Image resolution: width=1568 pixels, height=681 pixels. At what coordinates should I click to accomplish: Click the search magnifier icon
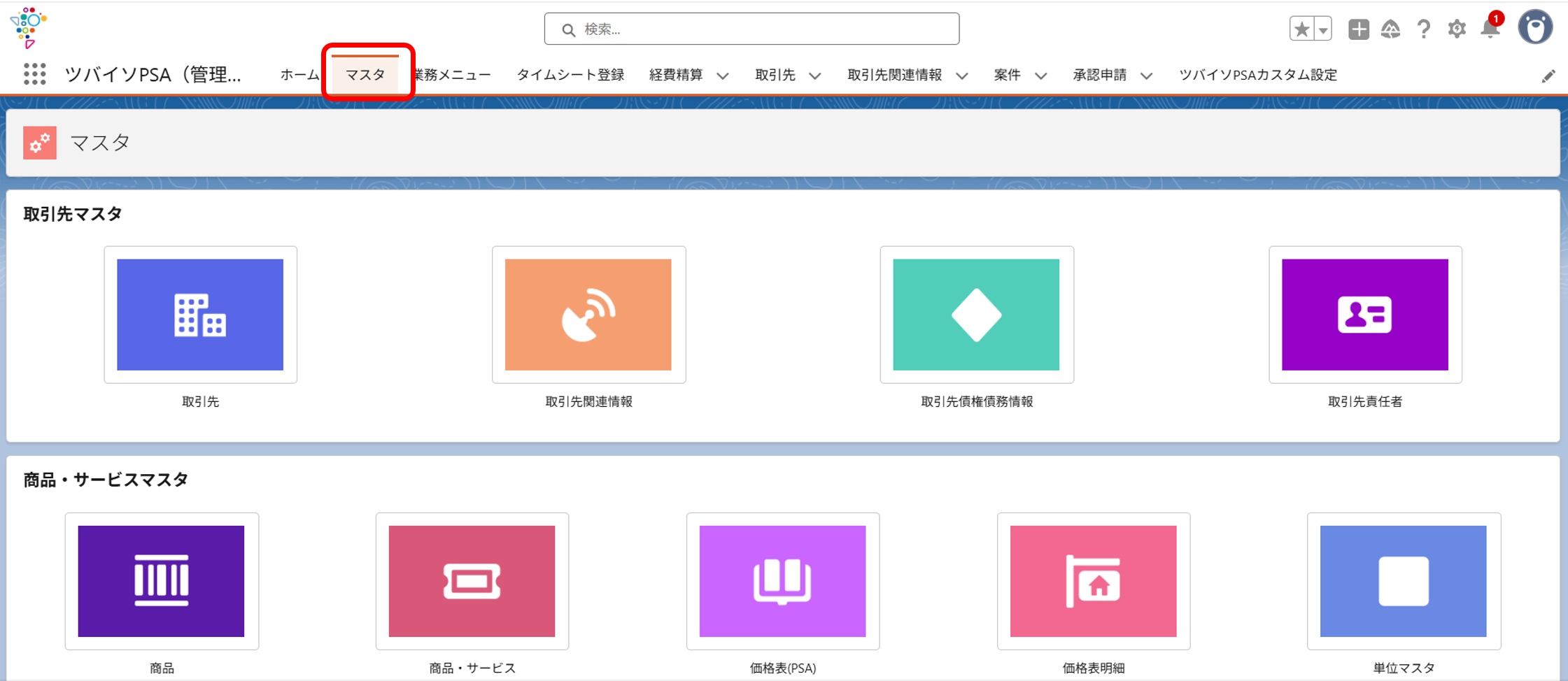point(568,29)
